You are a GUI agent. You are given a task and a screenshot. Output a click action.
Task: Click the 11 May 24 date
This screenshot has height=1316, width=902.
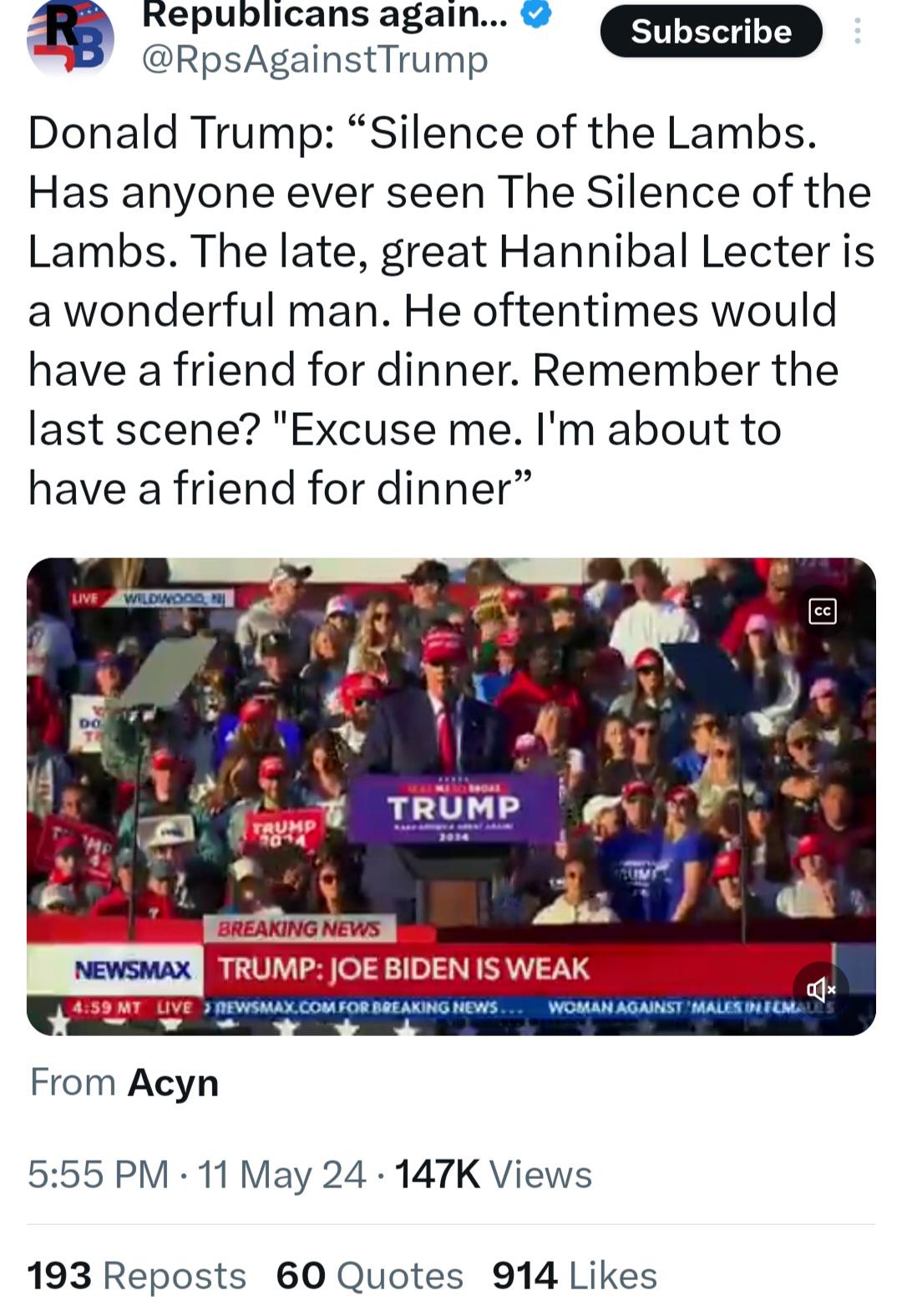coord(281,1174)
